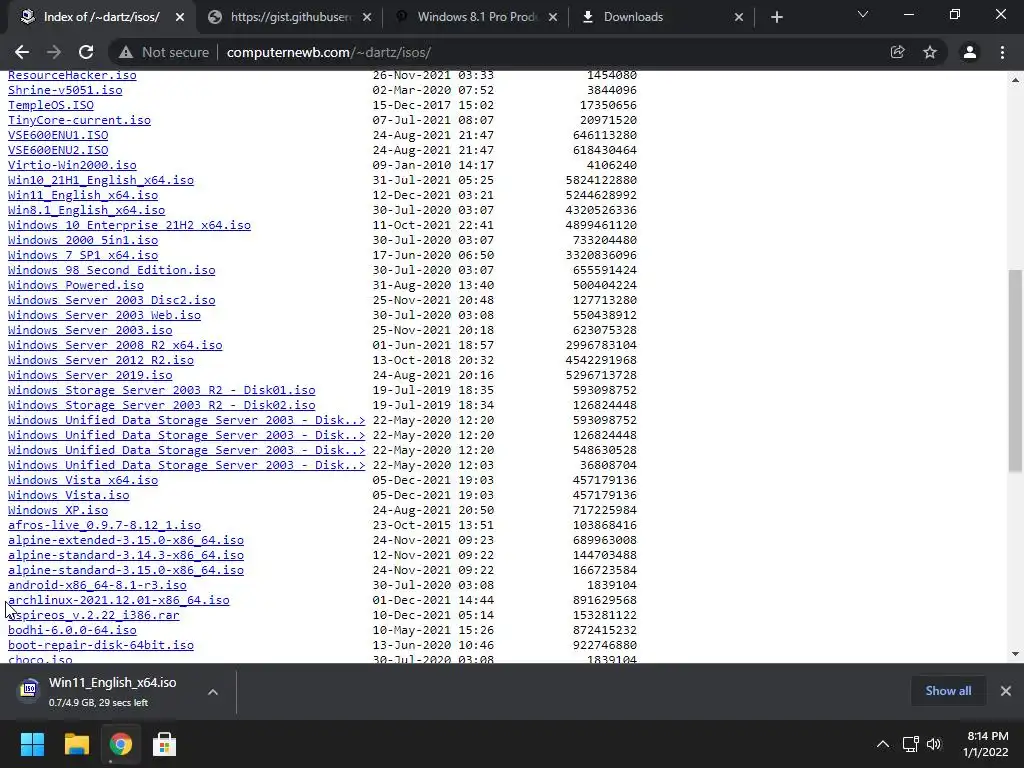Bookmark this page with the star
Image resolution: width=1024 pixels, height=768 pixels.
[930, 52]
